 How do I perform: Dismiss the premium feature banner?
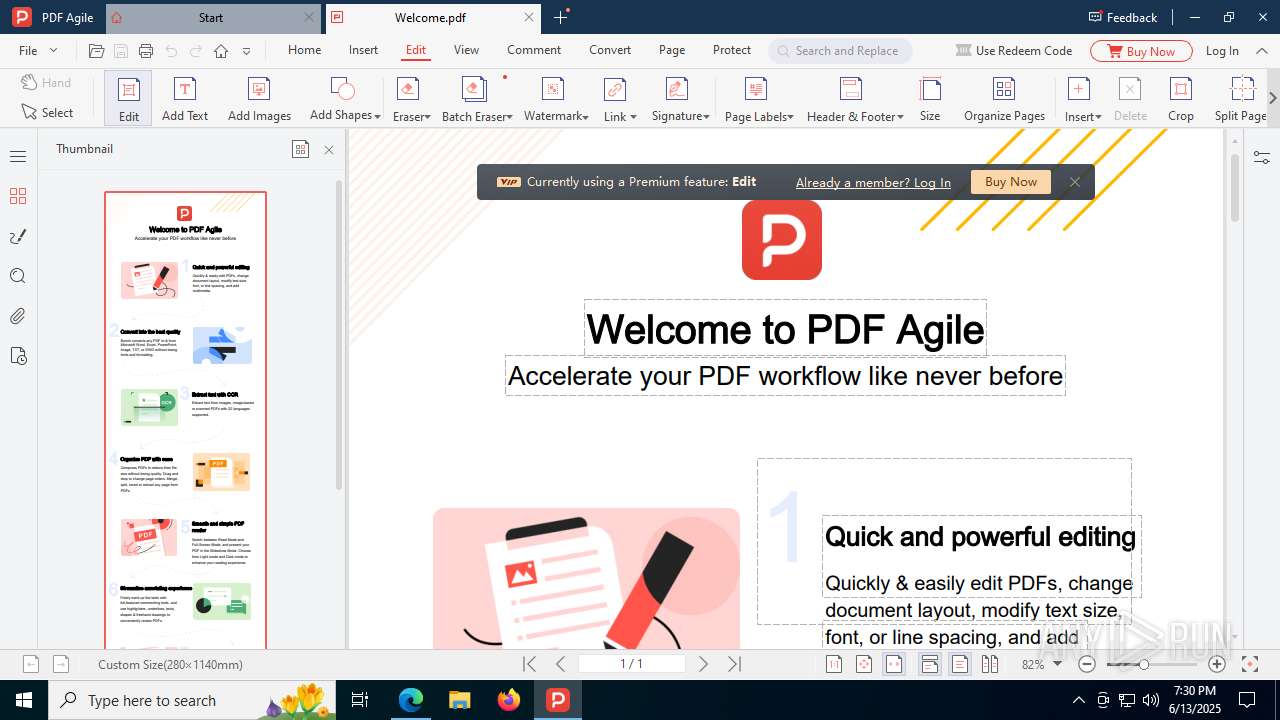click(1075, 182)
